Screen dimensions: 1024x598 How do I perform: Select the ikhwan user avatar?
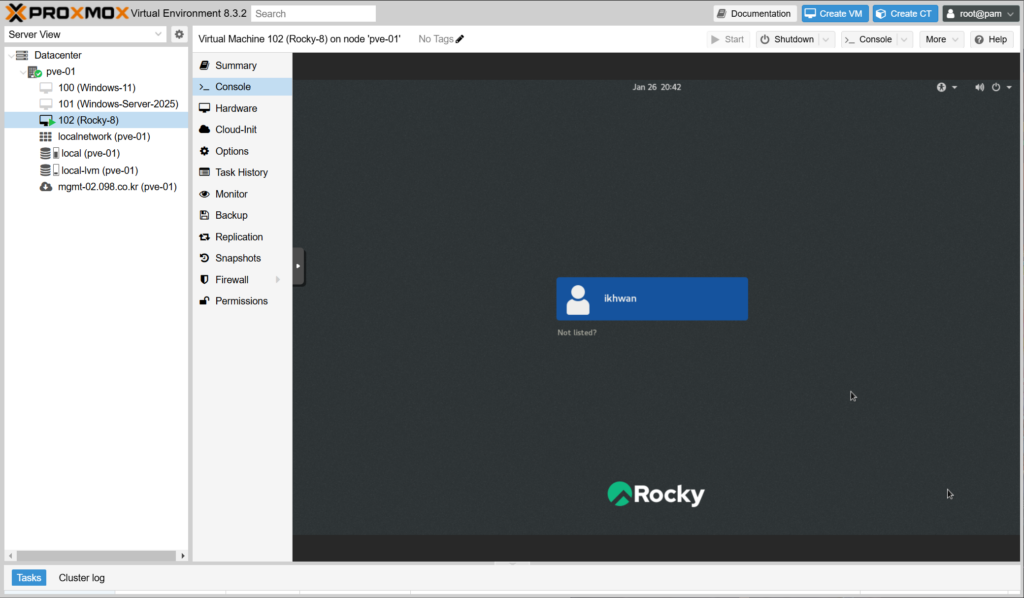578,299
